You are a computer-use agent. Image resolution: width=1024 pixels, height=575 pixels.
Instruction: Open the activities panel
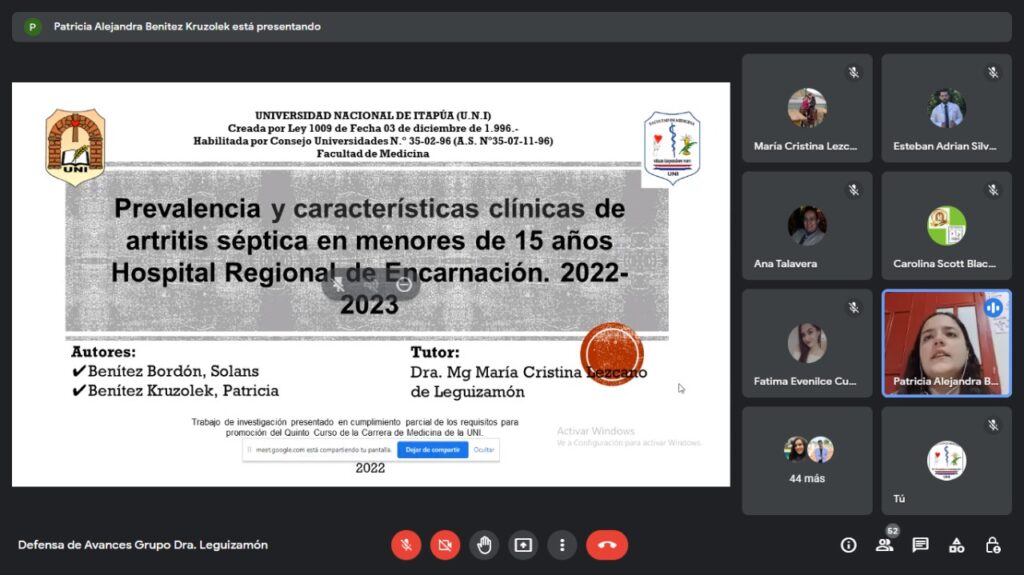pos(956,545)
